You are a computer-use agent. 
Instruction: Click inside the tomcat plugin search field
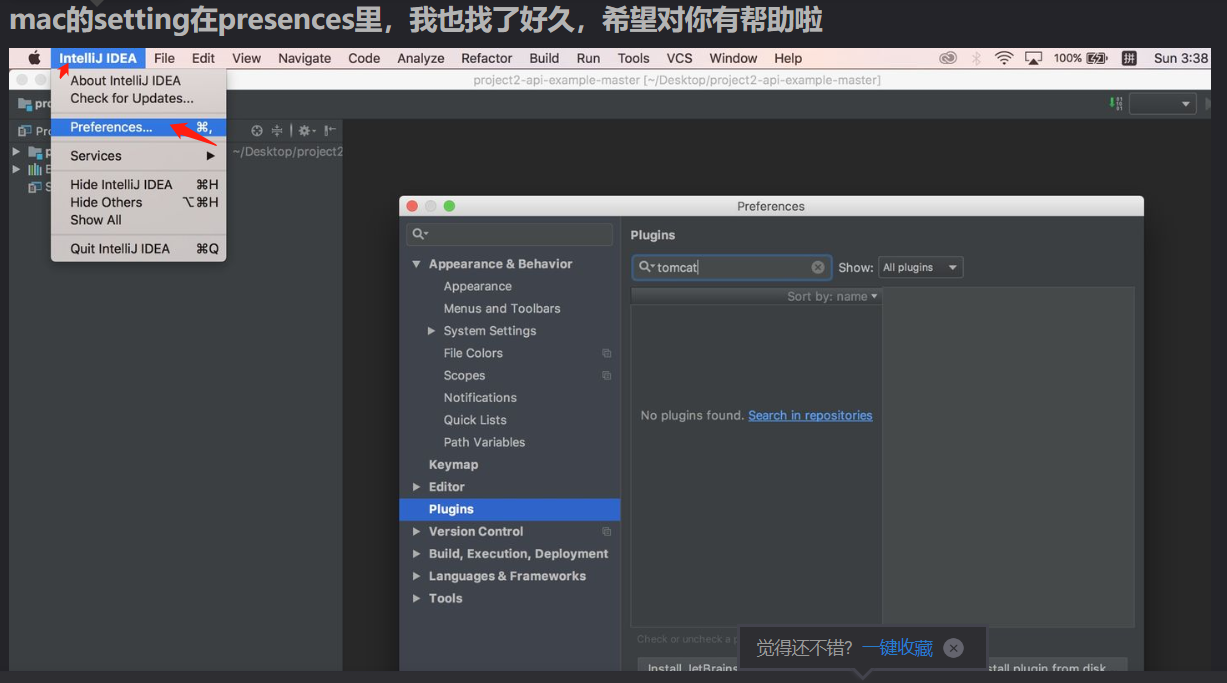732,267
